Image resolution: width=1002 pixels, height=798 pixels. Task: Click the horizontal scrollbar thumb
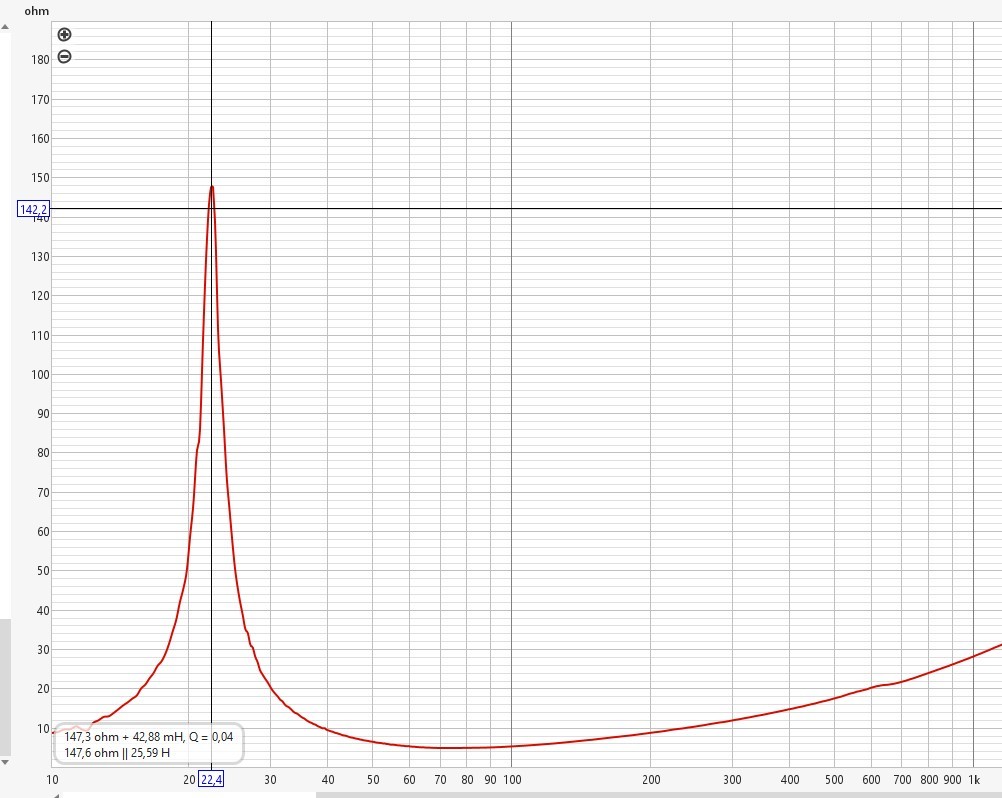pos(185,794)
